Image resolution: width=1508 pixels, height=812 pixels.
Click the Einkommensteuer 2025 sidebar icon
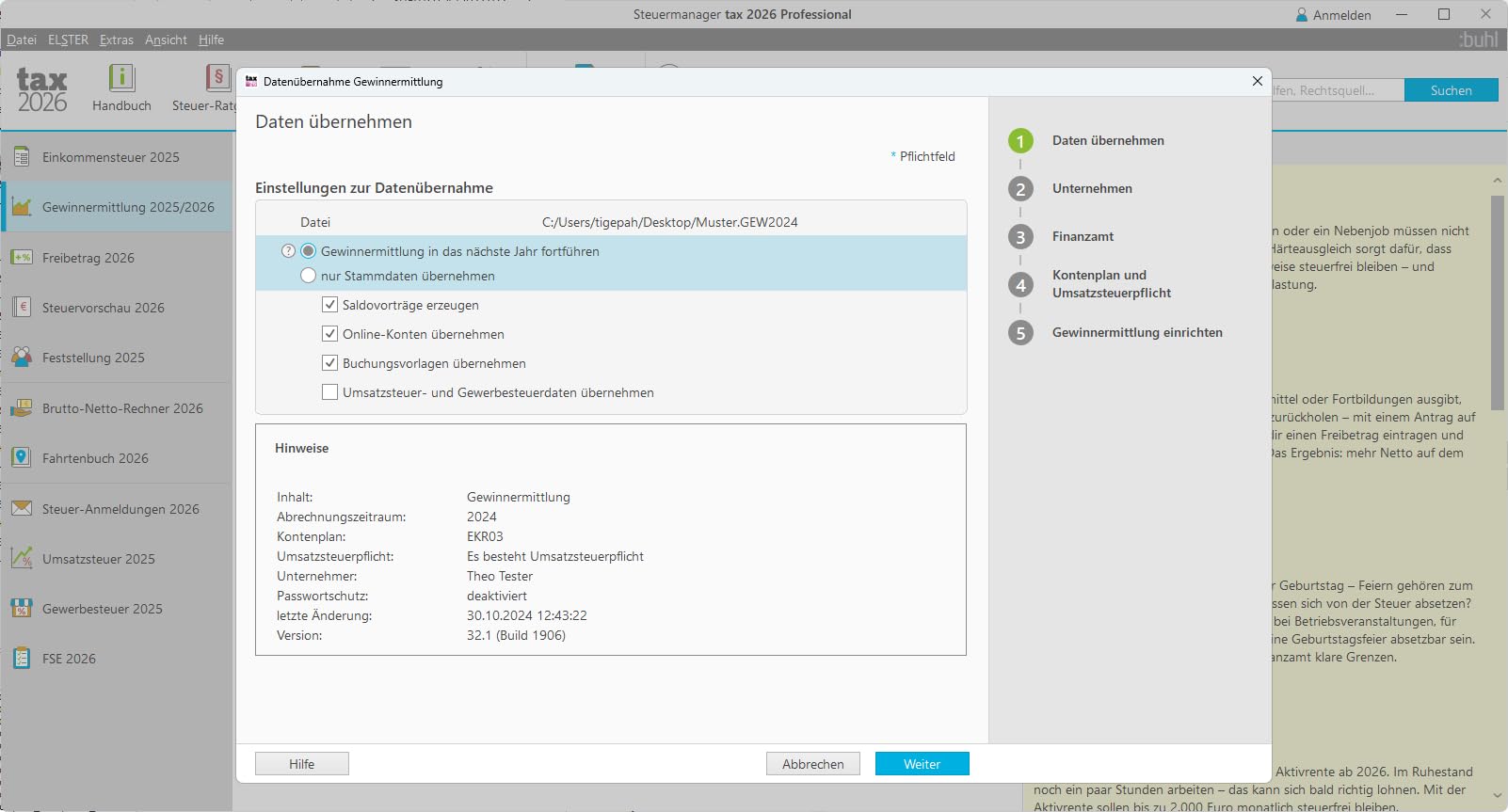(22, 157)
